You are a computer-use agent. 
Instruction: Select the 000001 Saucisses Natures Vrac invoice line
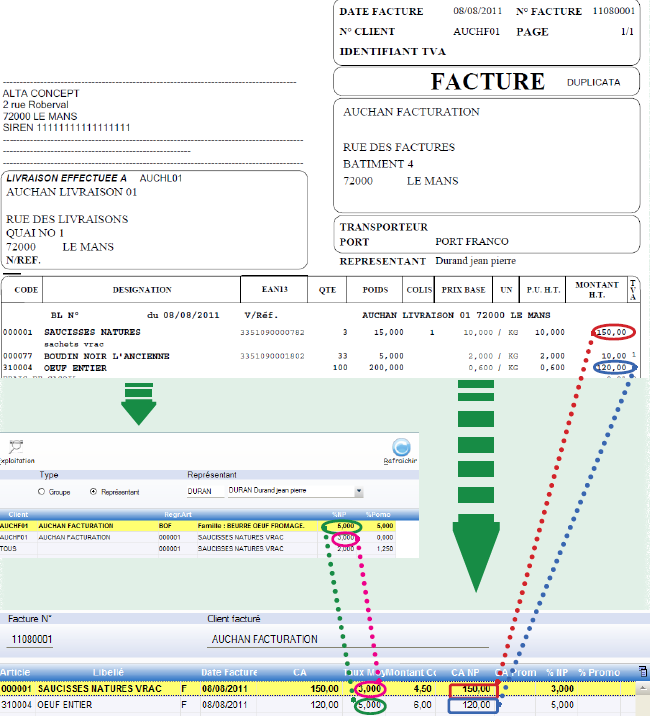[150, 688]
